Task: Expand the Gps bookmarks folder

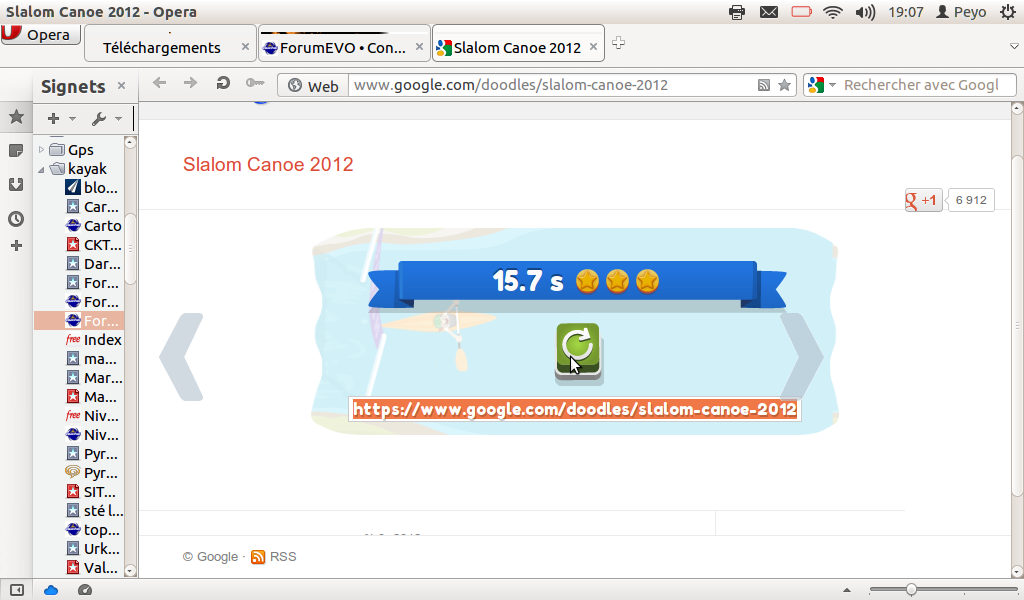Action: [x=41, y=150]
